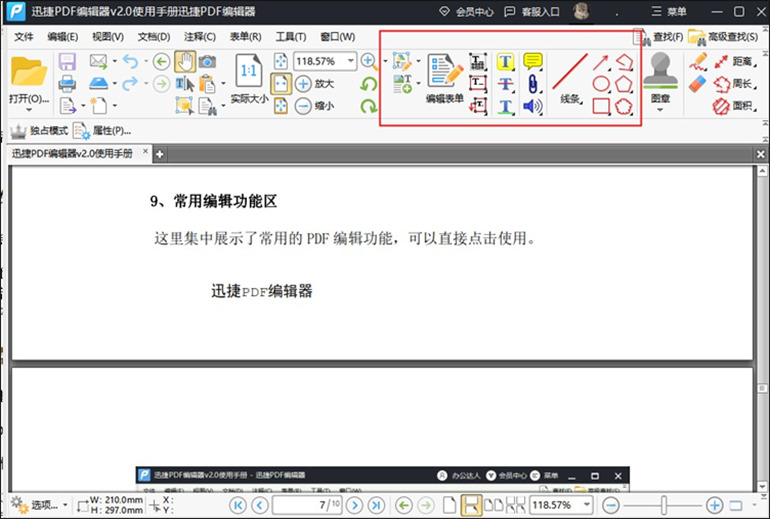Undo the last action
Viewport: 770px width, 519px height.
(131, 61)
